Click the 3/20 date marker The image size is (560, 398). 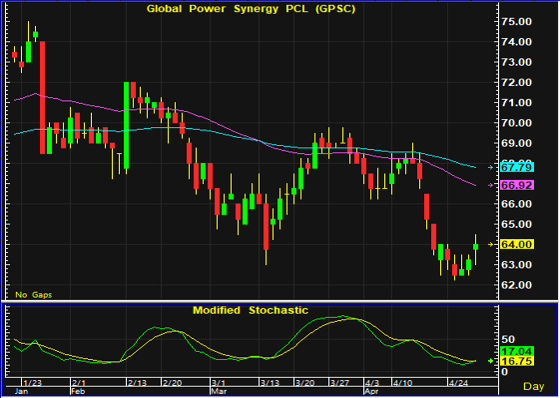pos(305,383)
